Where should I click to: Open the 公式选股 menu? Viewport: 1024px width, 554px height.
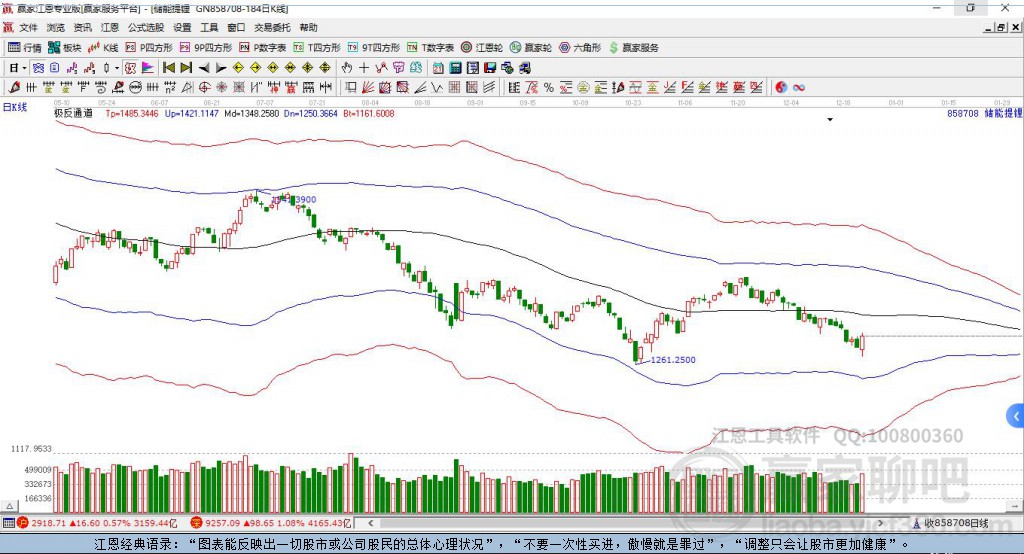point(146,27)
